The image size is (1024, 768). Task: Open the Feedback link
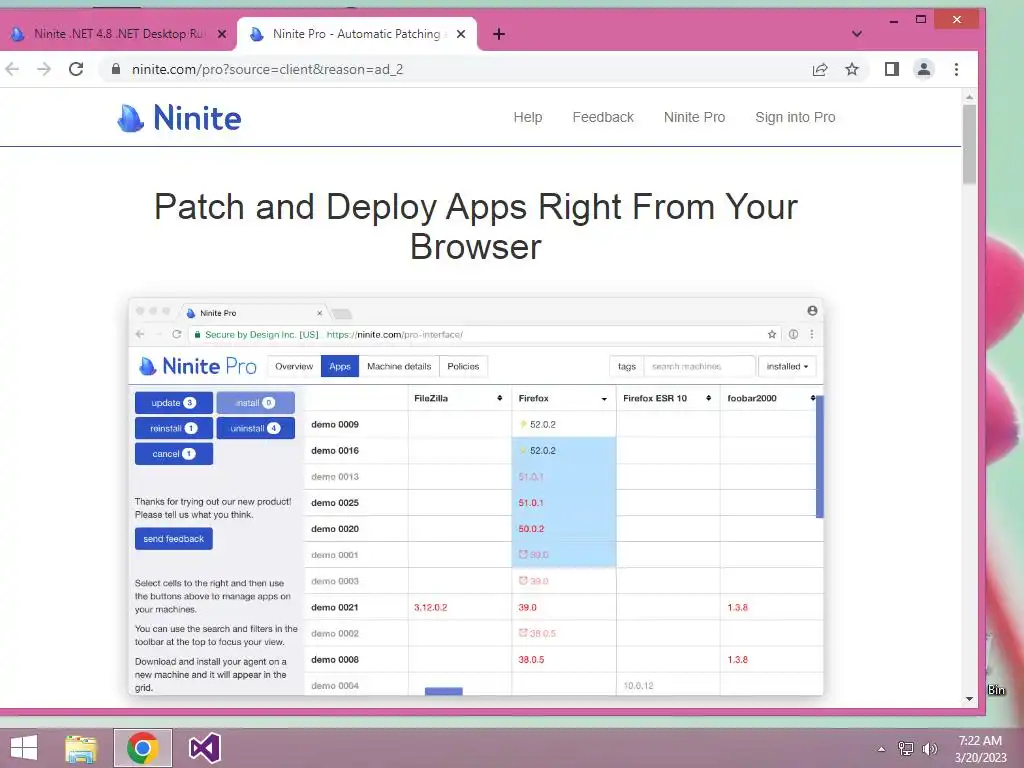[603, 118]
